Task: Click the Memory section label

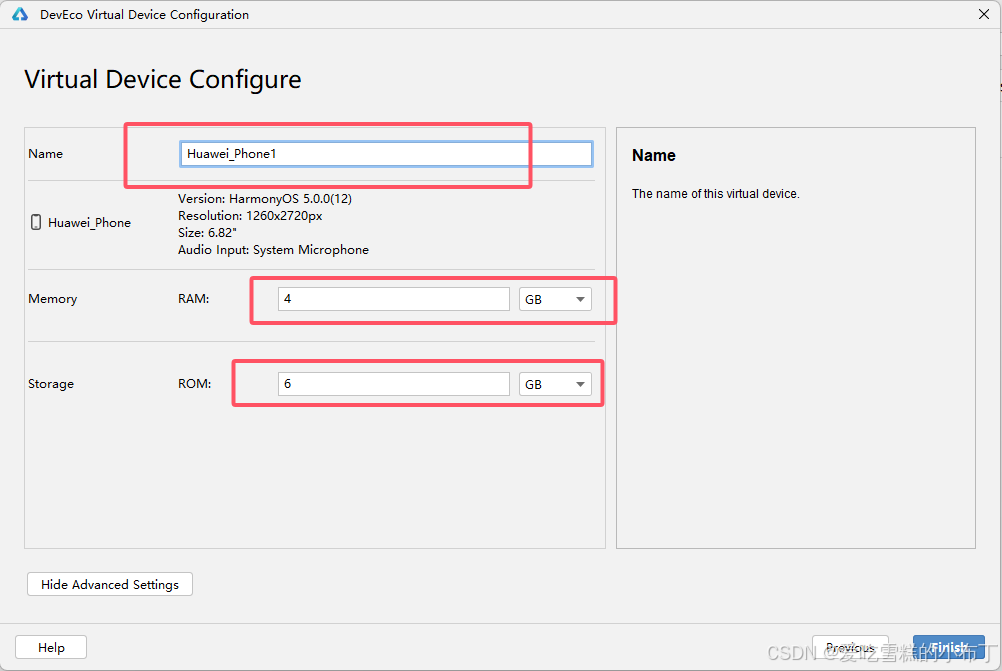Action: (52, 298)
